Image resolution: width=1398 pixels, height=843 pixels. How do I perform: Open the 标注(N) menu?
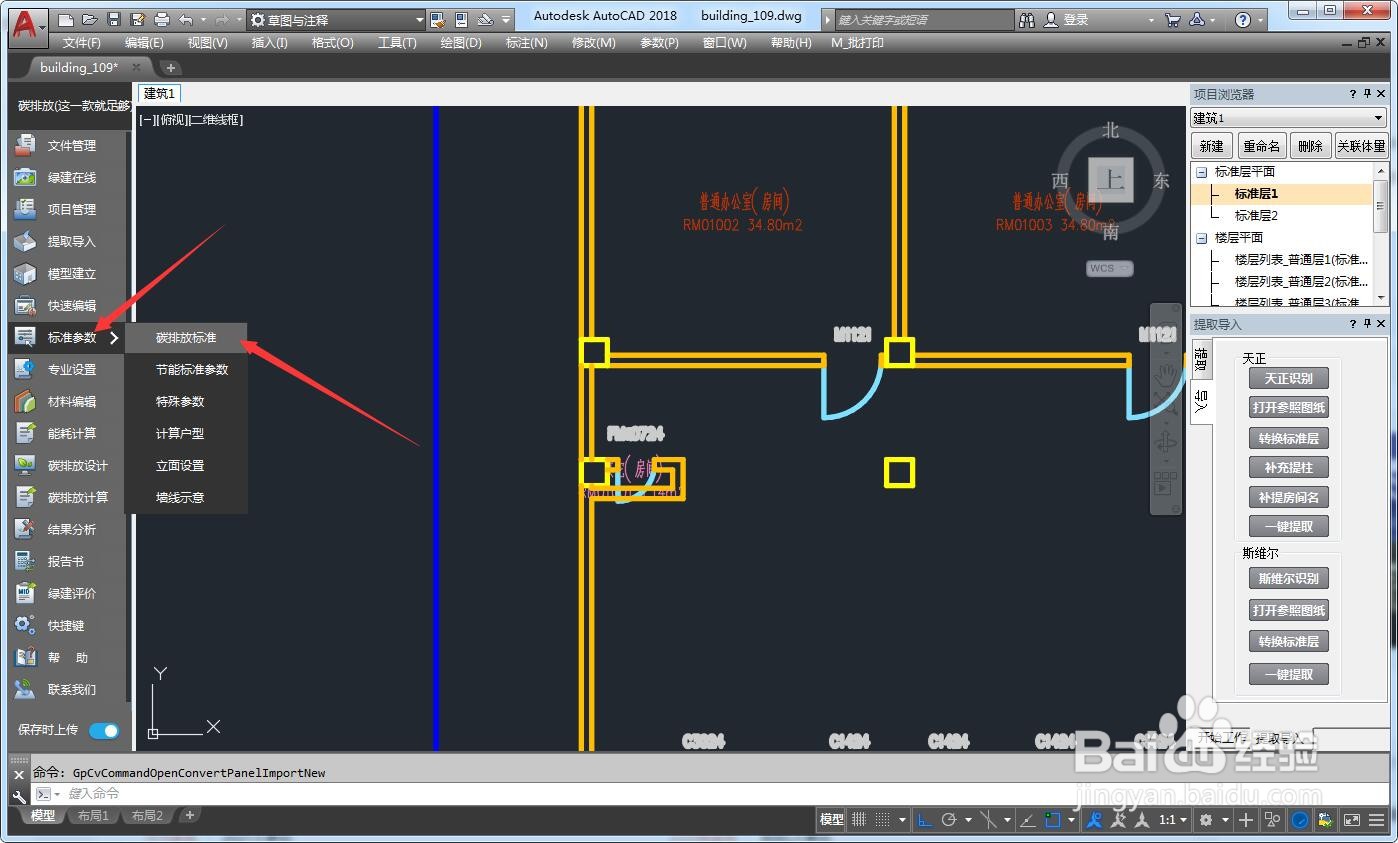click(x=526, y=42)
